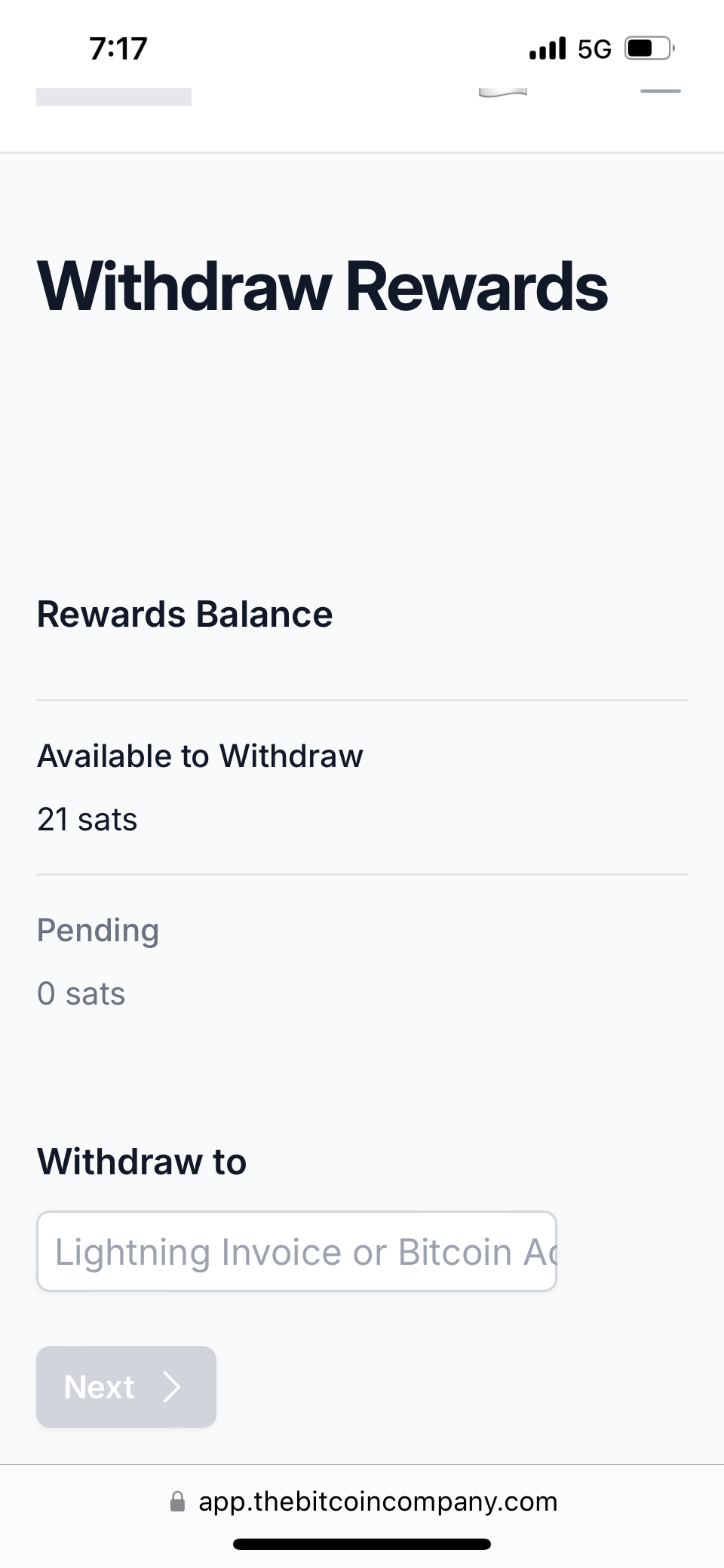Tap the app.thebitcoincompany.com address text
Image resolution: width=724 pixels, height=1568 pixels.
(x=378, y=1502)
